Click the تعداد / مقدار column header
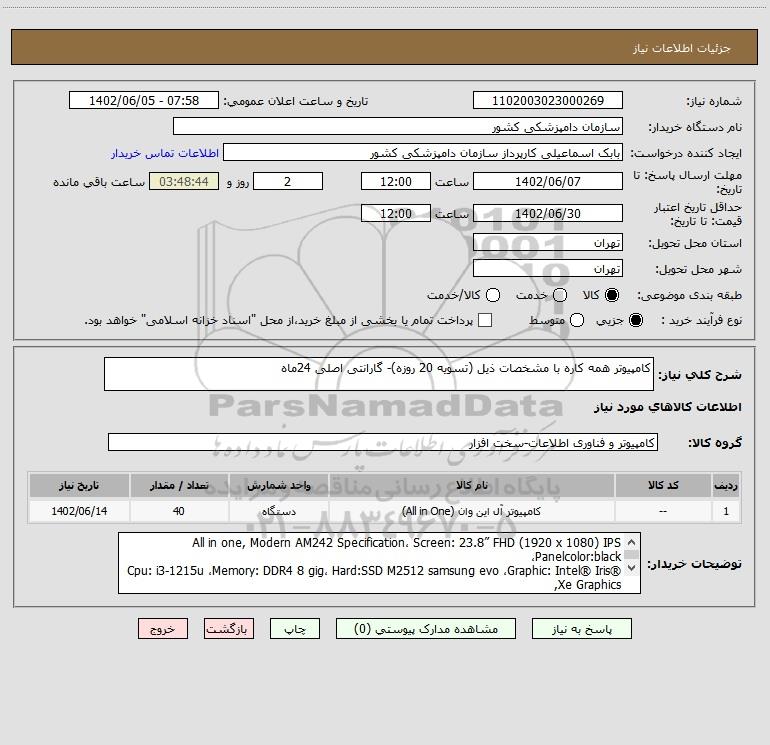 pos(179,485)
